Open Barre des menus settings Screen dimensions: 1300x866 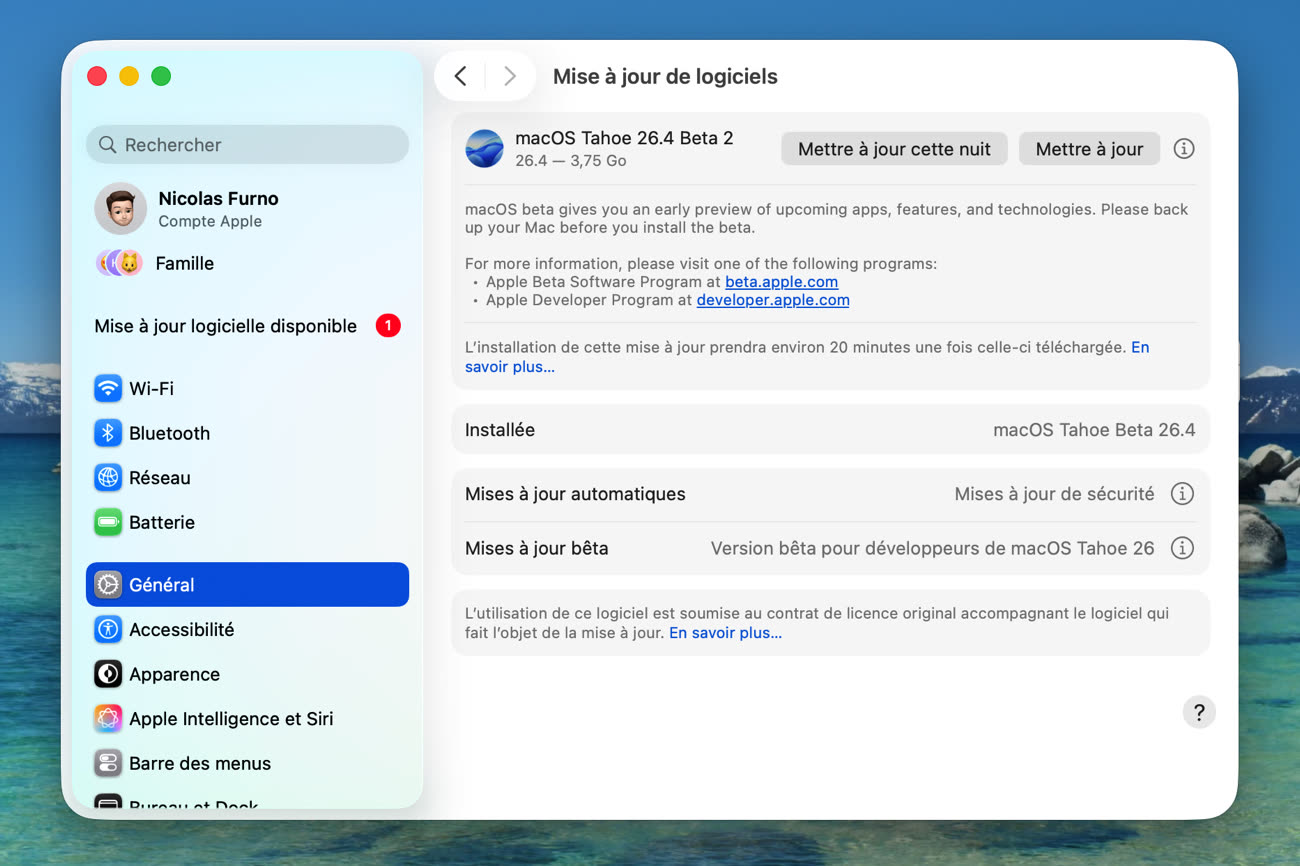[x=199, y=763]
